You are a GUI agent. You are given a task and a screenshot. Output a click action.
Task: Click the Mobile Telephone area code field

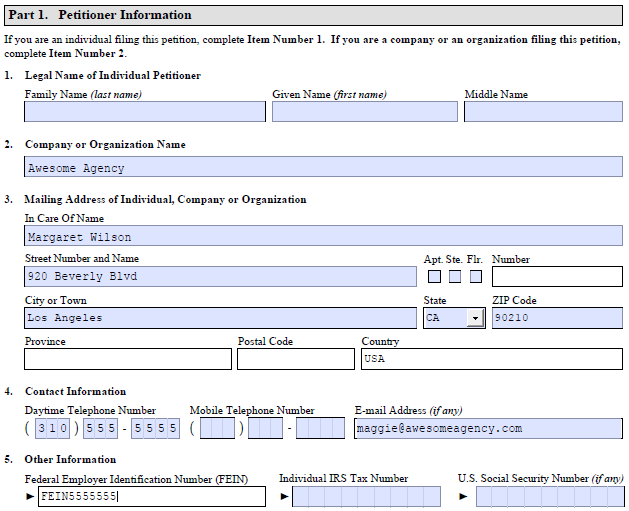tap(217, 428)
